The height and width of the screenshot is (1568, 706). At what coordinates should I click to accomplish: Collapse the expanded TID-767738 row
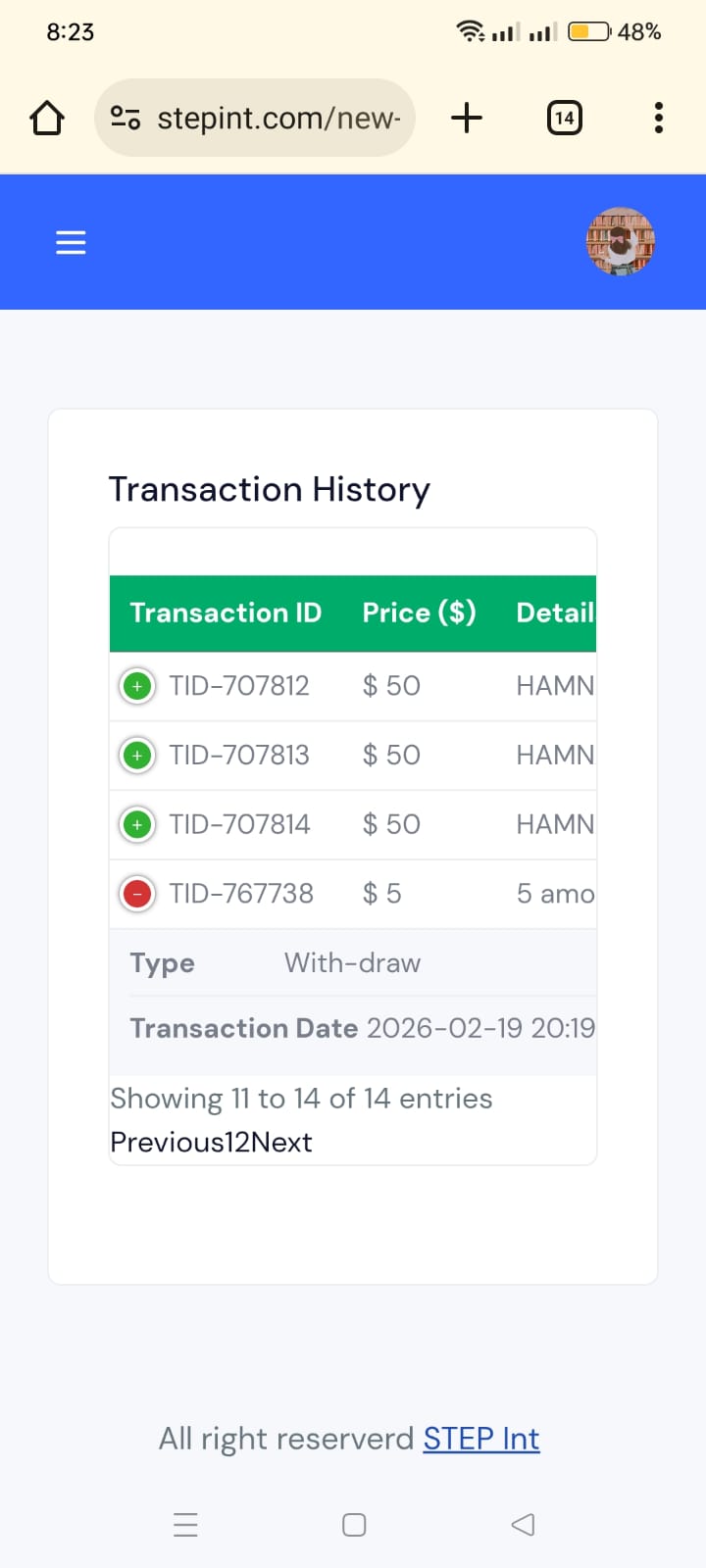coord(137,894)
